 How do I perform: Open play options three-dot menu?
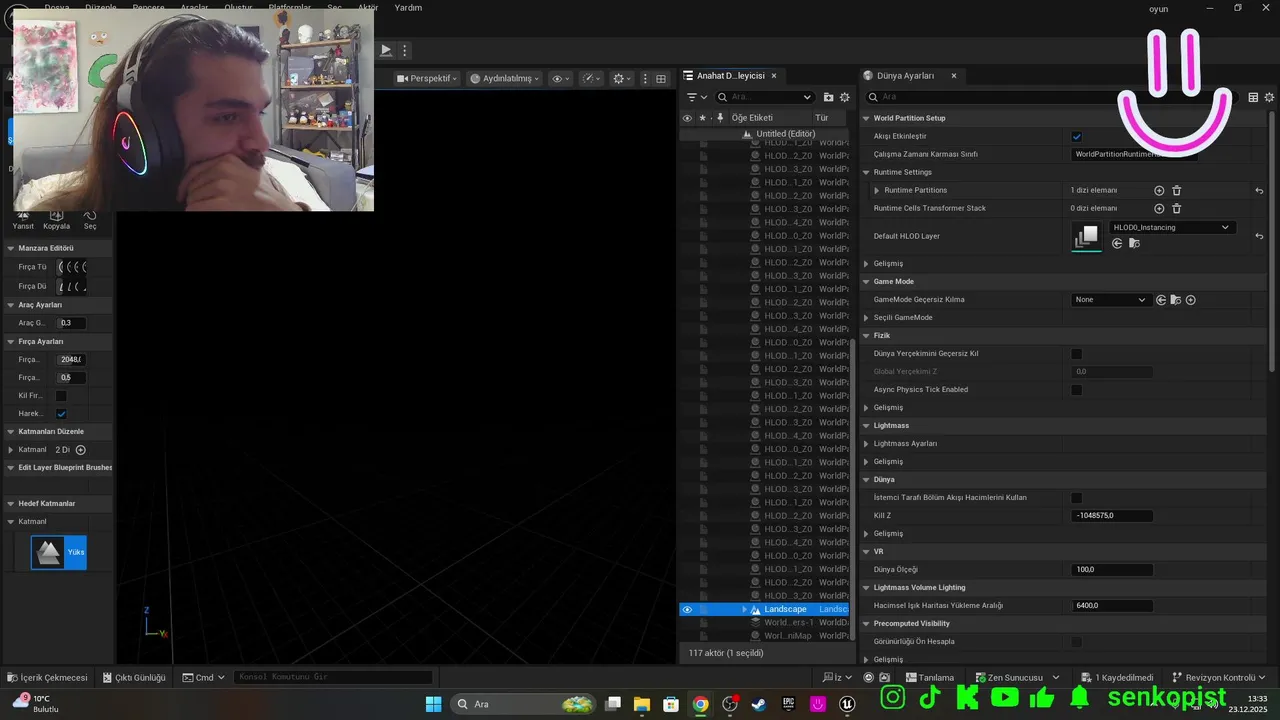[x=405, y=50]
